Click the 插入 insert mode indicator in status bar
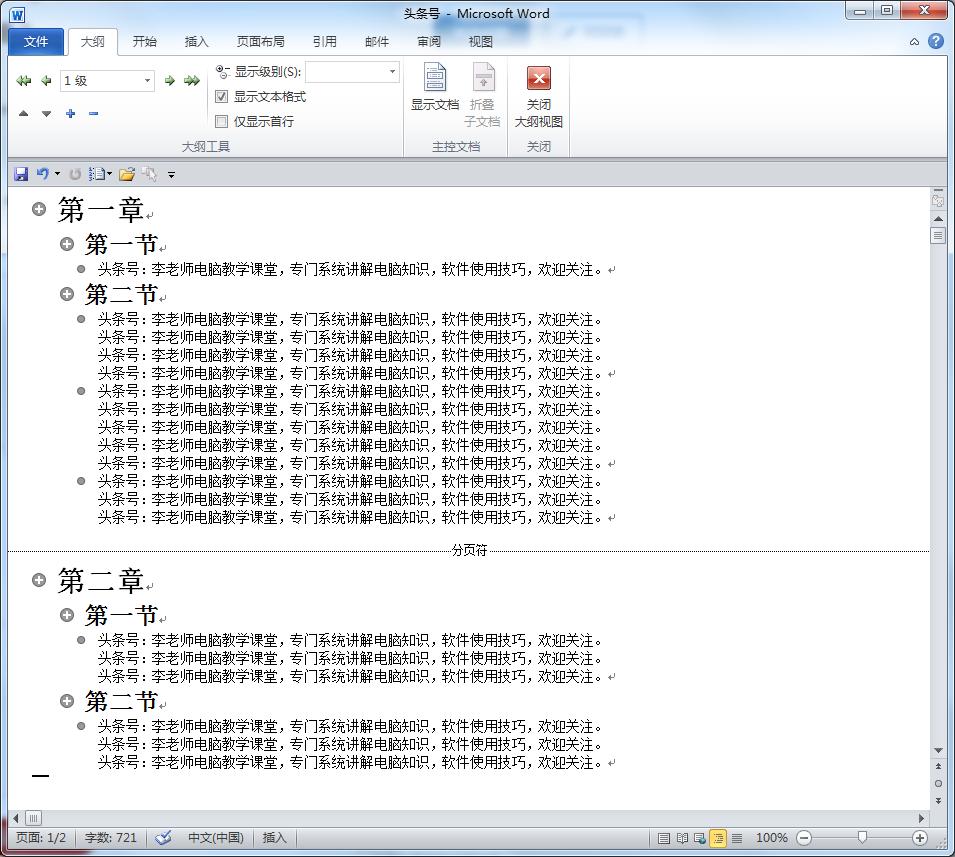This screenshot has width=955, height=857. coord(274,838)
